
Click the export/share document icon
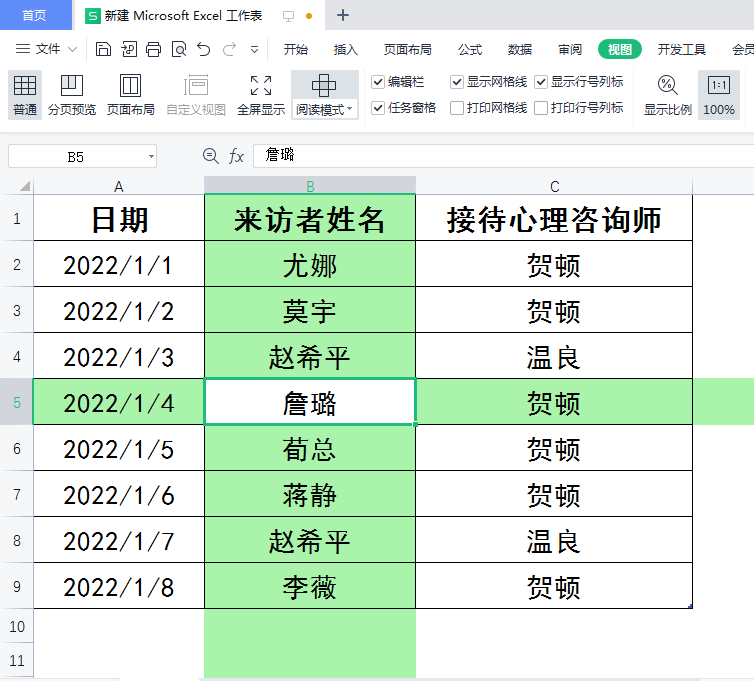coord(129,49)
